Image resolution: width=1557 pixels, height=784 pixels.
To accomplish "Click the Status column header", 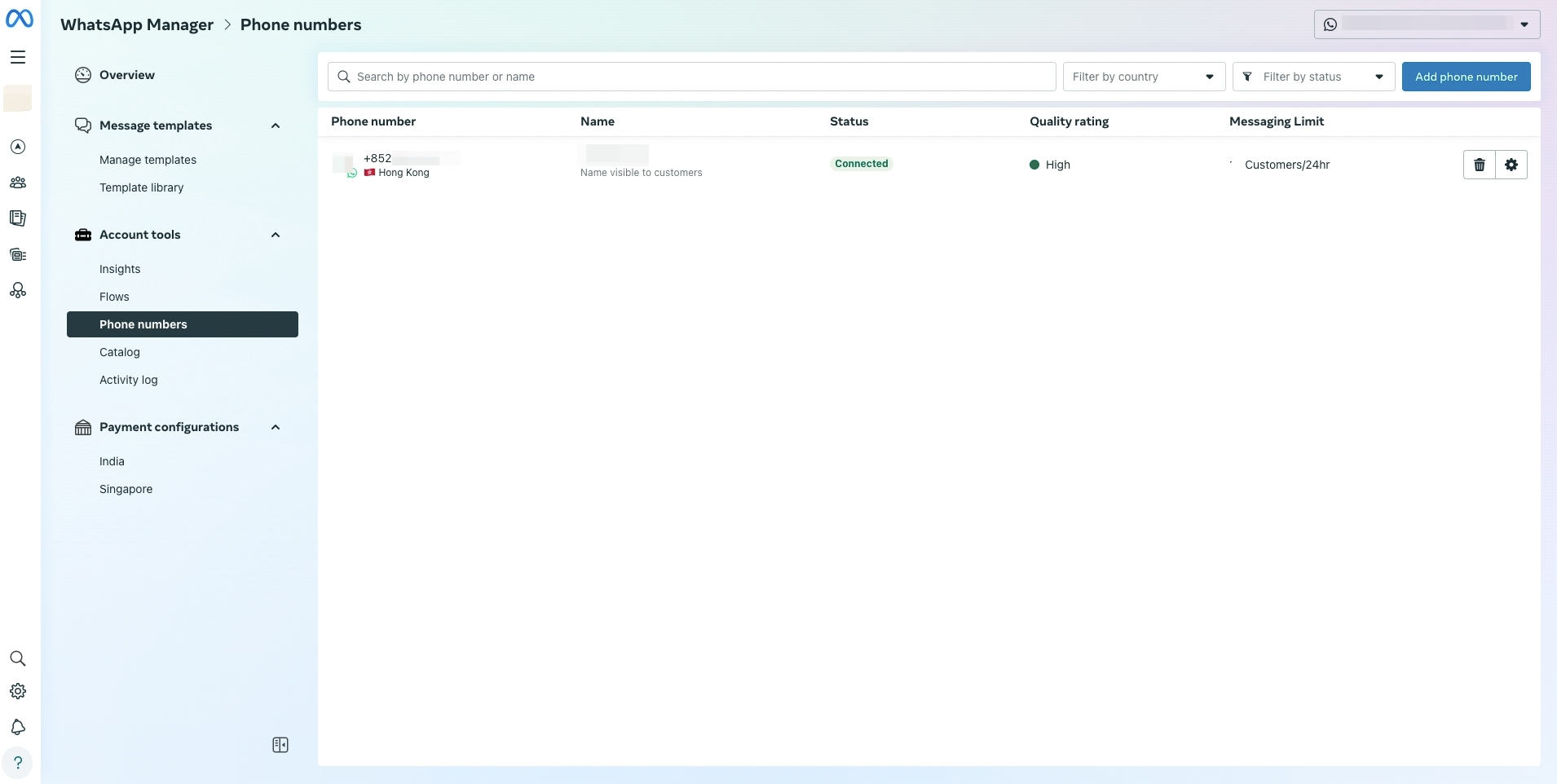I will (849, 121).
